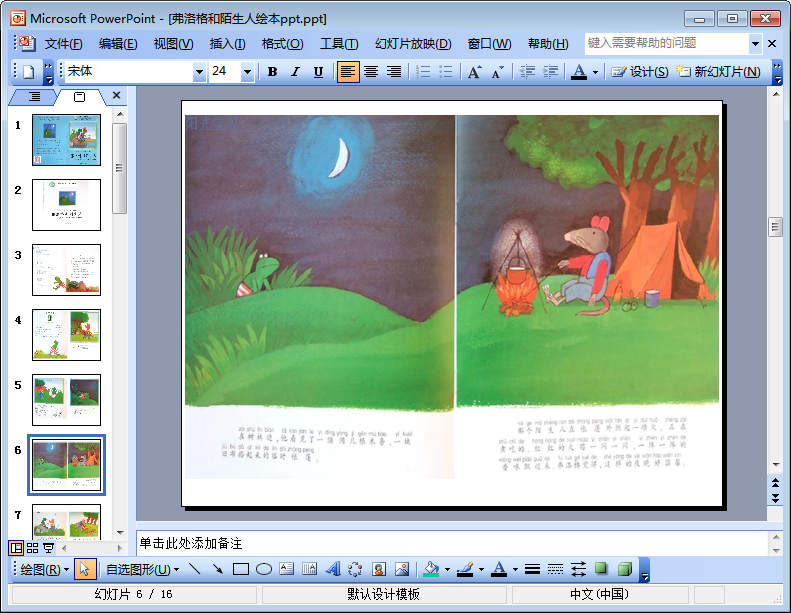
Task: Add a new slide (新幻灯片)
Action: tap(718, 72)
